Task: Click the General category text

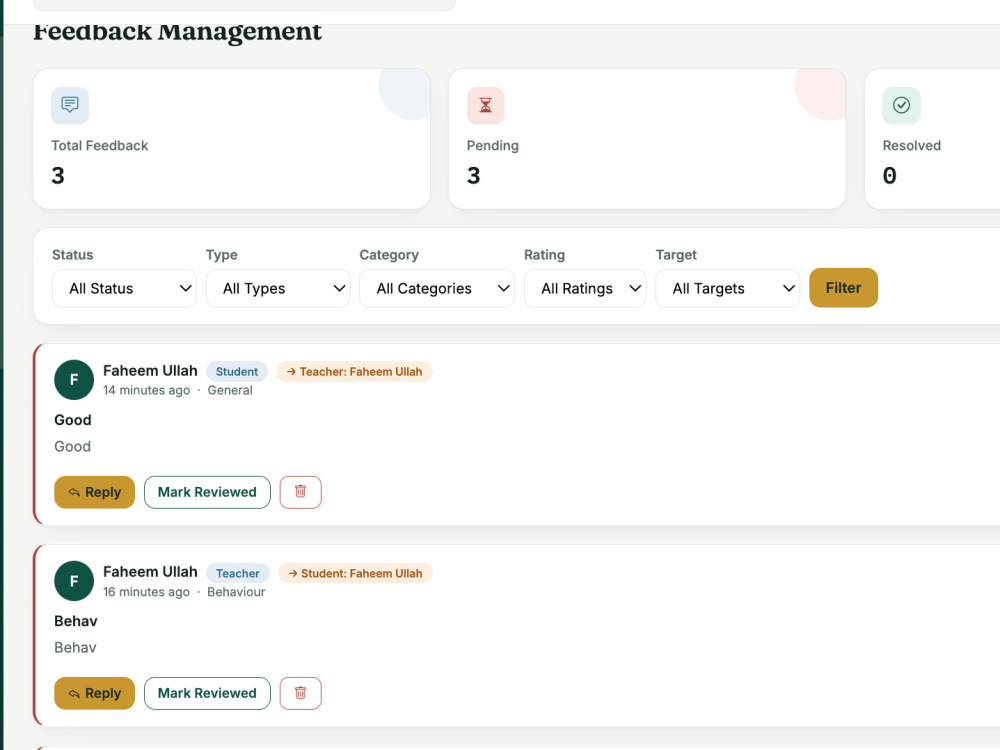Action: coord(230,390)
